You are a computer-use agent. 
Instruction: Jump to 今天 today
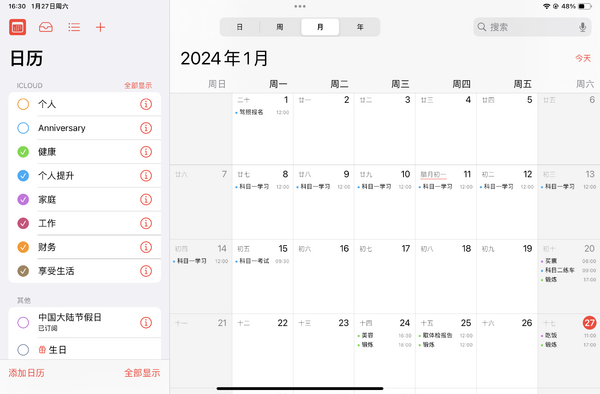(x=583, y=58)
